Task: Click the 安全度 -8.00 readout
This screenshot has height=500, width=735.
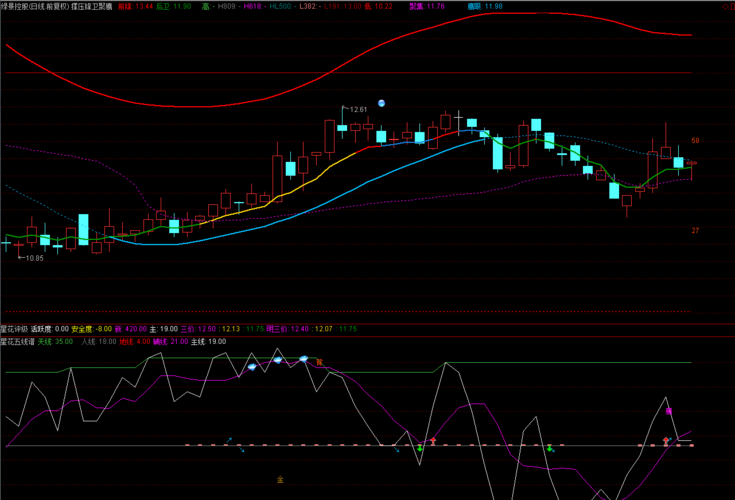Action: click(91, 329)
